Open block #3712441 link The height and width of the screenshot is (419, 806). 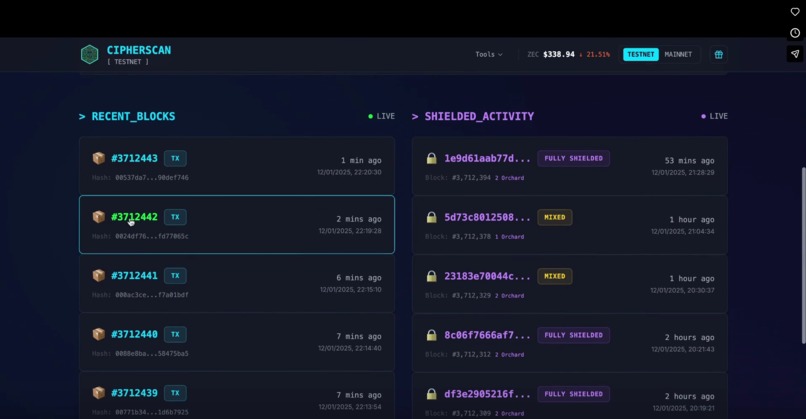point(135,276)
